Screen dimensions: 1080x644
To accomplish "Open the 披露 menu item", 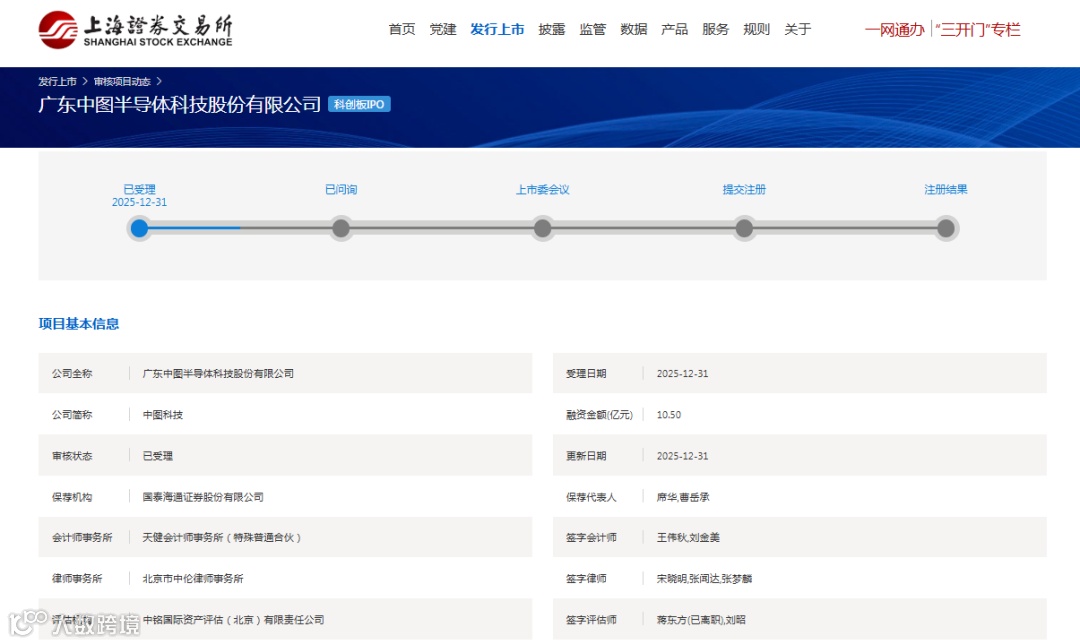I will (552, 29).
